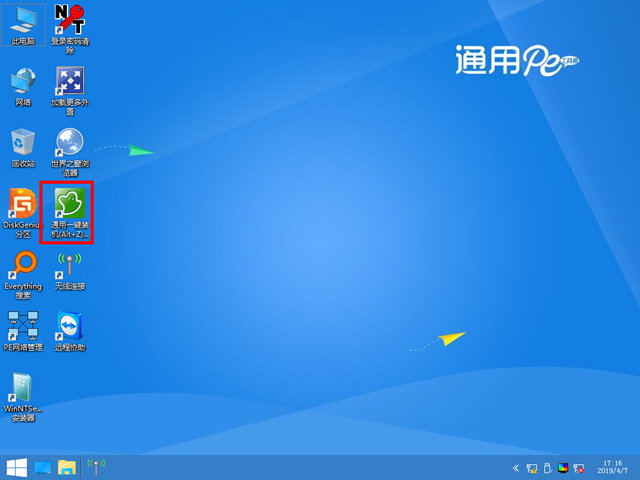Expand the hidden system tray icons chevron
Image resolution: width=640 pixels, height=480 pixels.
(516, 467)
